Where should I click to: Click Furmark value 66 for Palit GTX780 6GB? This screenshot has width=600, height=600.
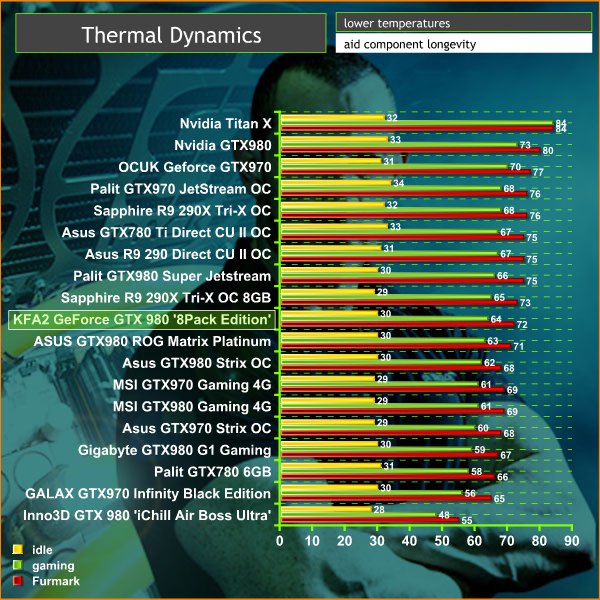502,477
